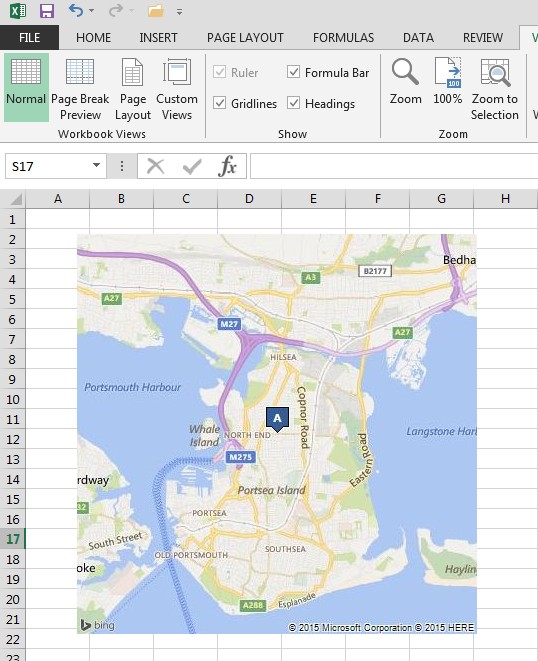Select column H header
The width and height of the screenshot is (538, 661).
pos(505,199)
